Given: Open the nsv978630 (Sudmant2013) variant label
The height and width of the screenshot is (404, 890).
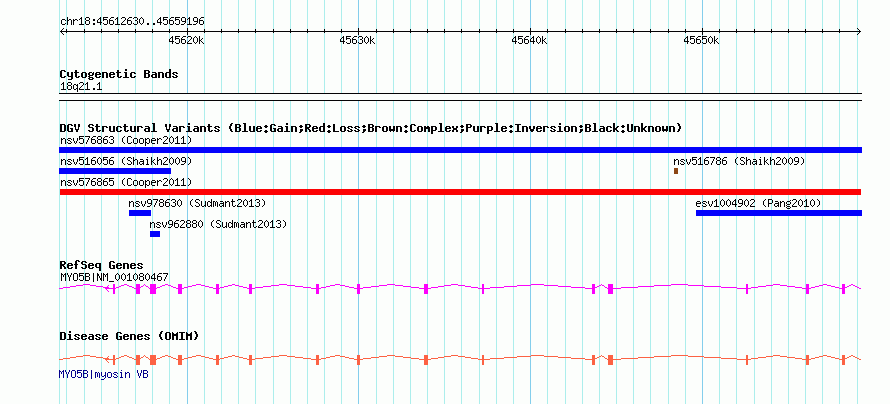Looking at the screenshot, I should click(197, 203).
